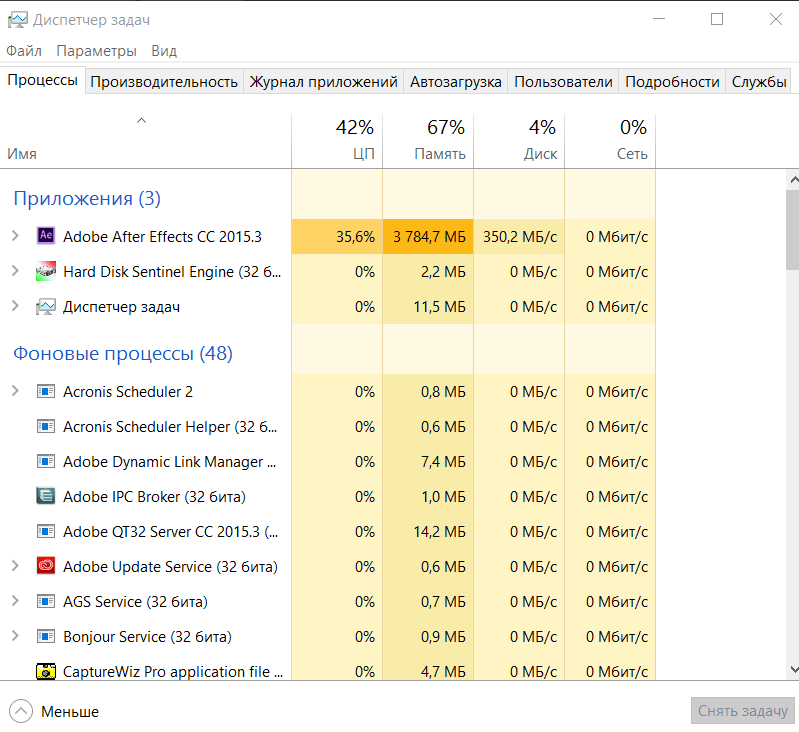The image size is (799, 732).
Task: Open the Автозагрузка tab
Action: point(455,82)
